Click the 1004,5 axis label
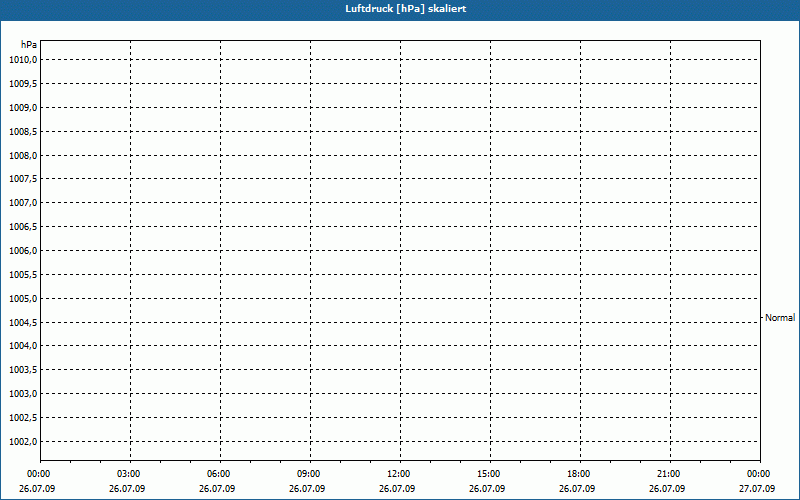 click(23, 322)
